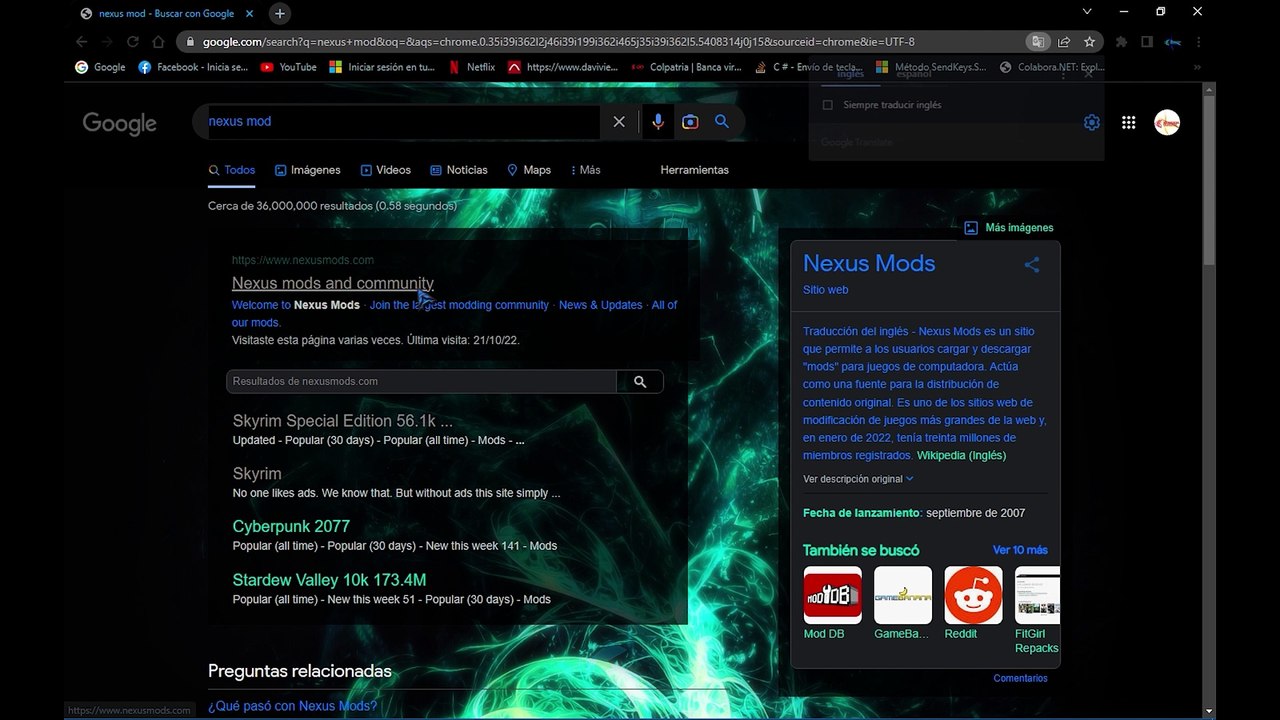Open the Google apps grid icon
Image resolution: width=1280 pixels, height=720 pixels.
point(1129,122)
